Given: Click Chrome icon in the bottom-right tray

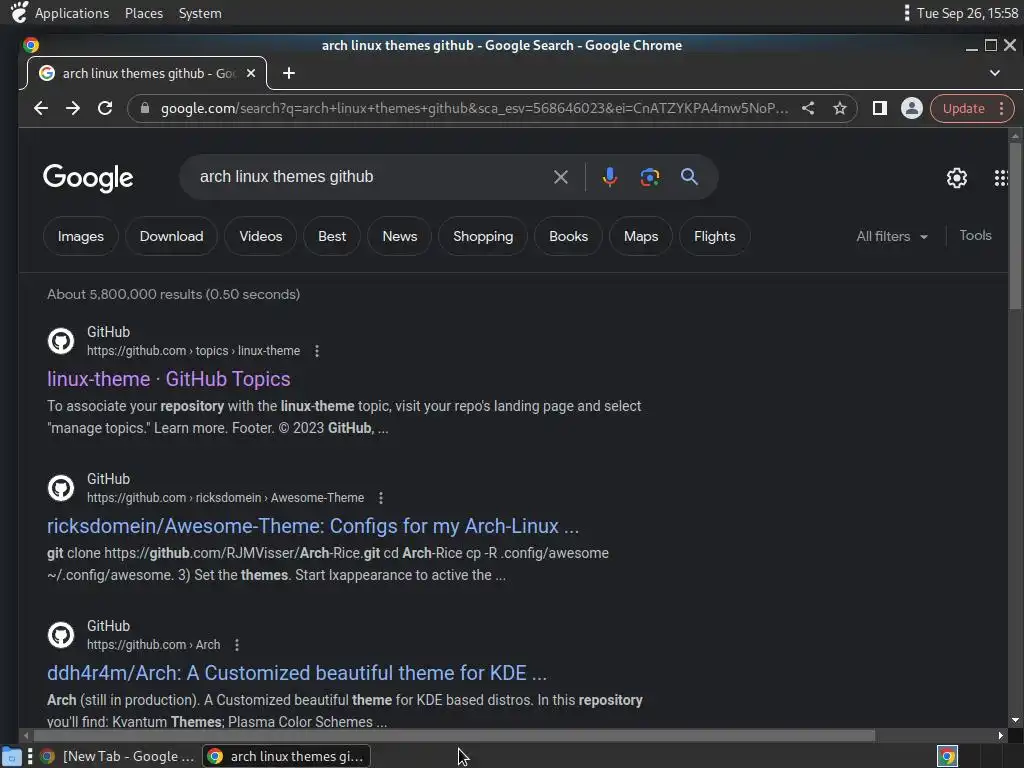Looking at the screenshot, I should (947, 756).
